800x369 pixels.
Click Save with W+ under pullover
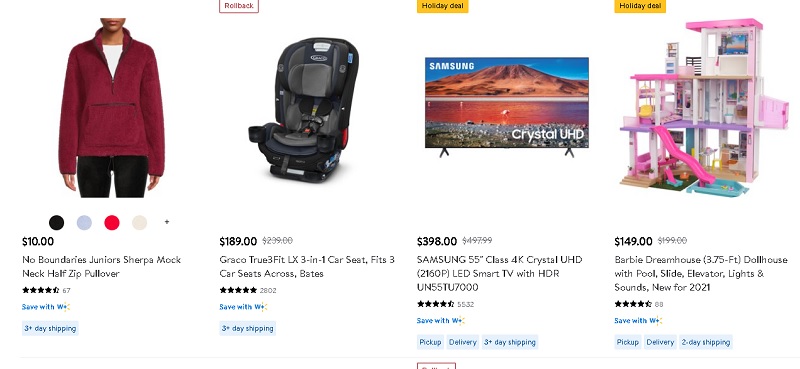pyautogui.click(x=46, y=307)
